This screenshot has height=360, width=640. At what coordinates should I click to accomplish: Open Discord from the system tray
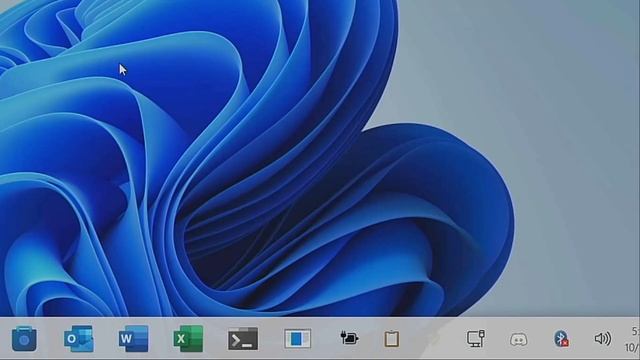click(x=518, y=339)
